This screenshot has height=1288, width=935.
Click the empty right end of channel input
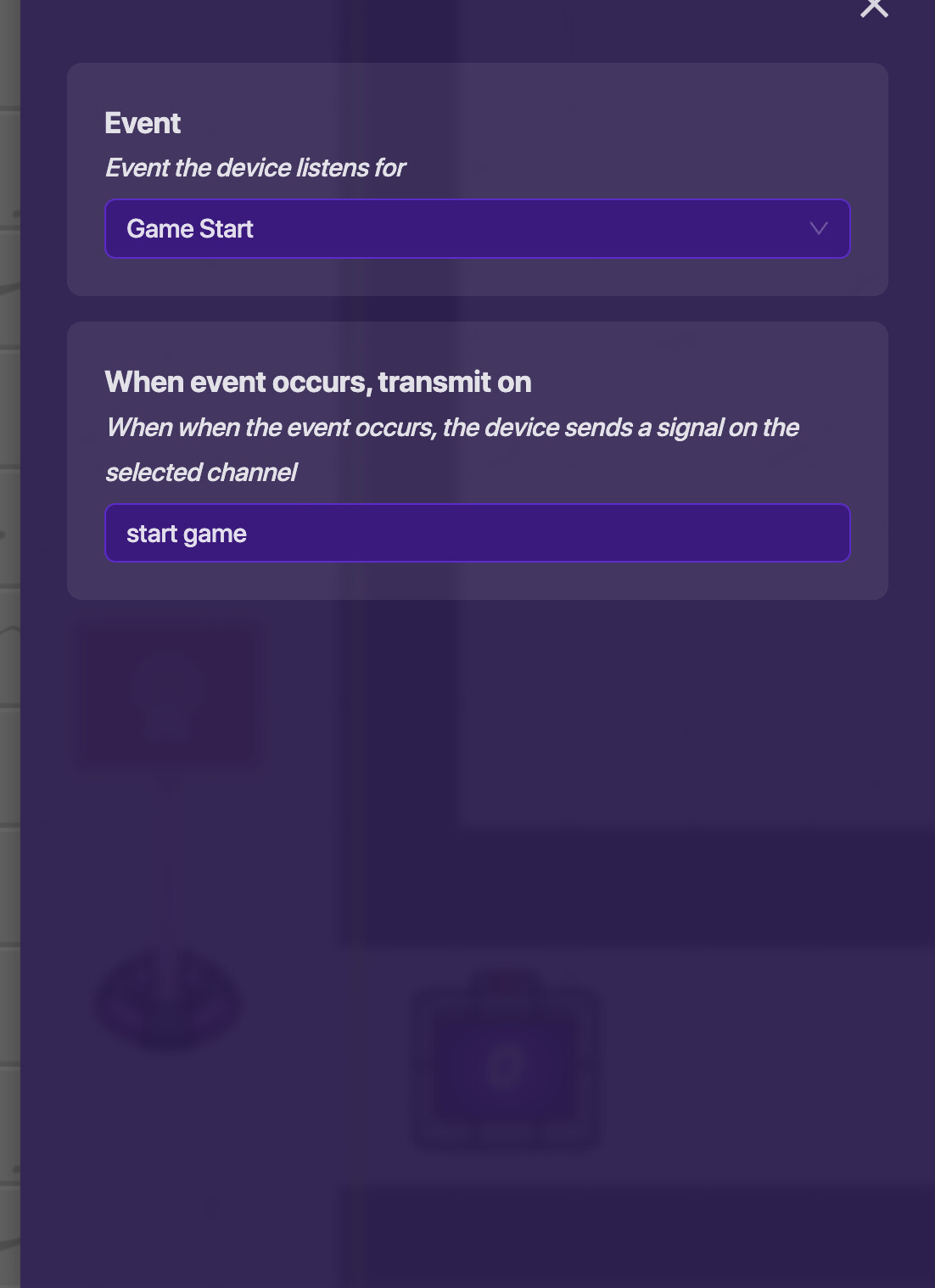pos(764,534)
